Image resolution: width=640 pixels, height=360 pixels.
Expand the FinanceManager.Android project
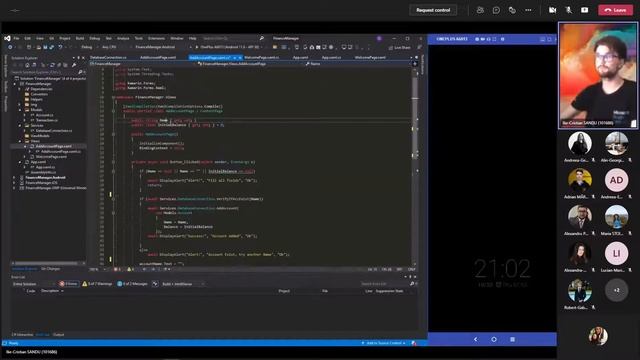tap(14, 178)
